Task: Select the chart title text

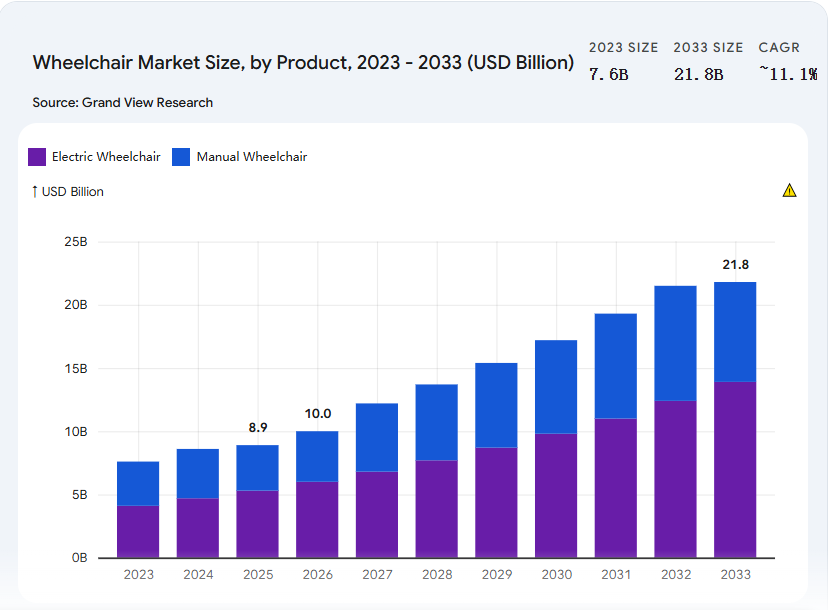Action: [302, 62]
